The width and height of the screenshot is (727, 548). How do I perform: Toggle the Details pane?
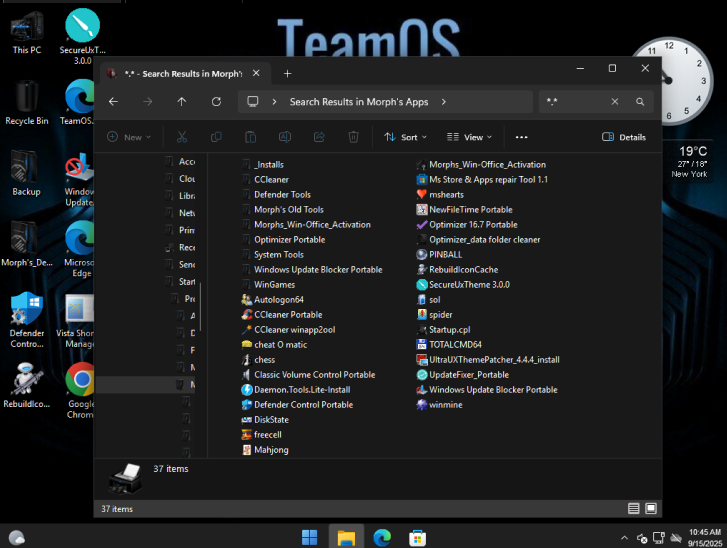point(624,137)
